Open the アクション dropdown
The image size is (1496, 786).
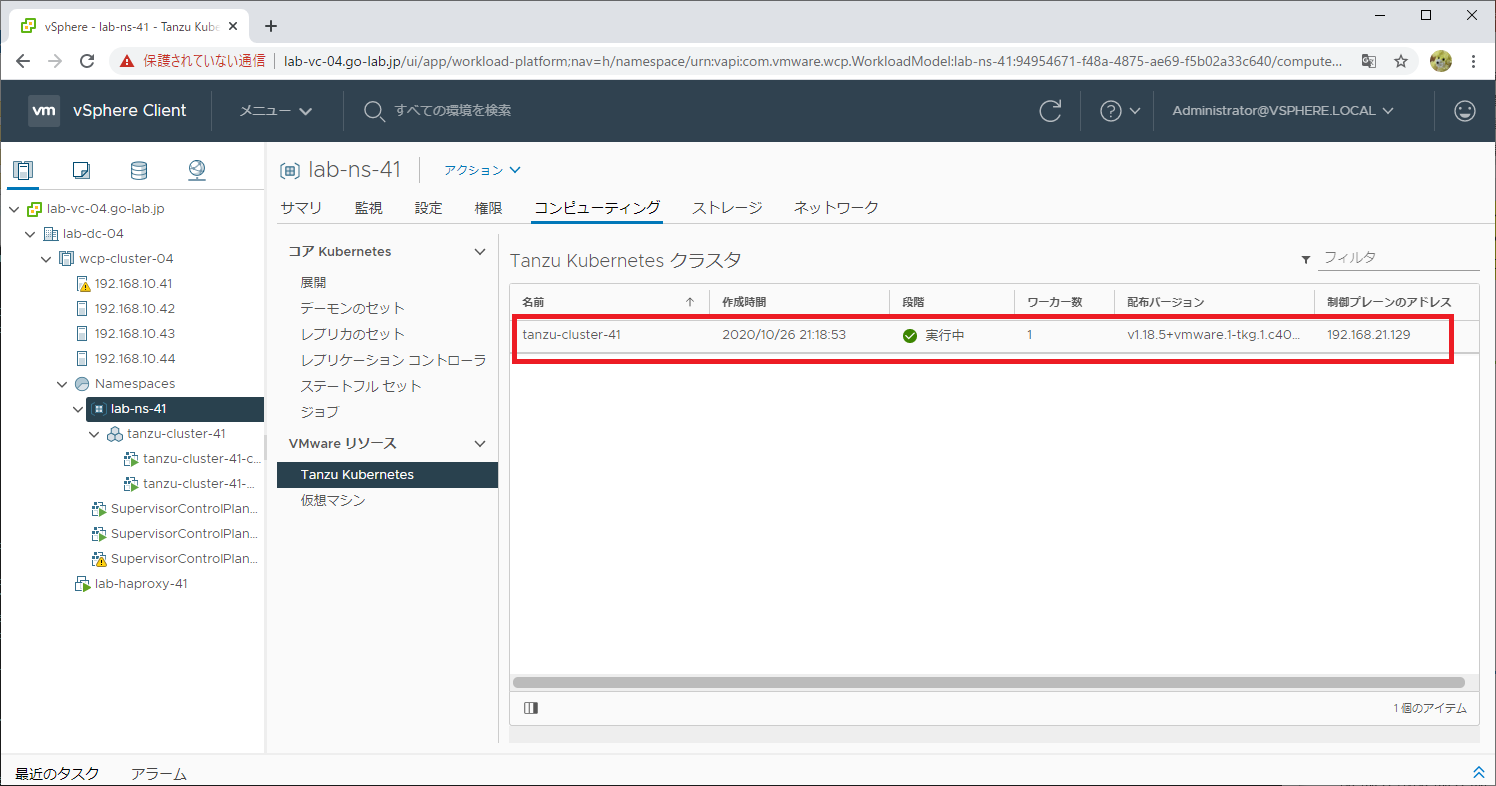pos(482,170)
